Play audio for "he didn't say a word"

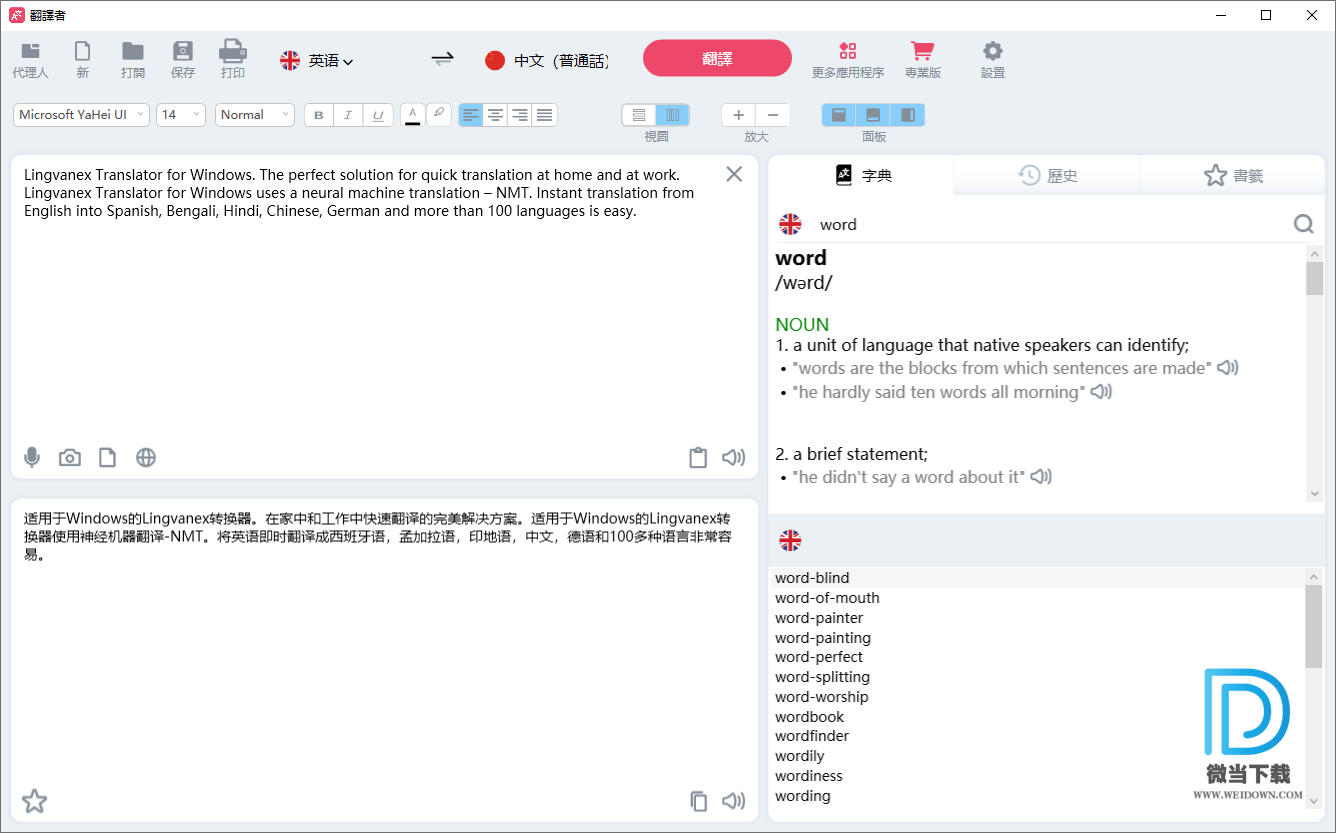[x=1041, y=477]
